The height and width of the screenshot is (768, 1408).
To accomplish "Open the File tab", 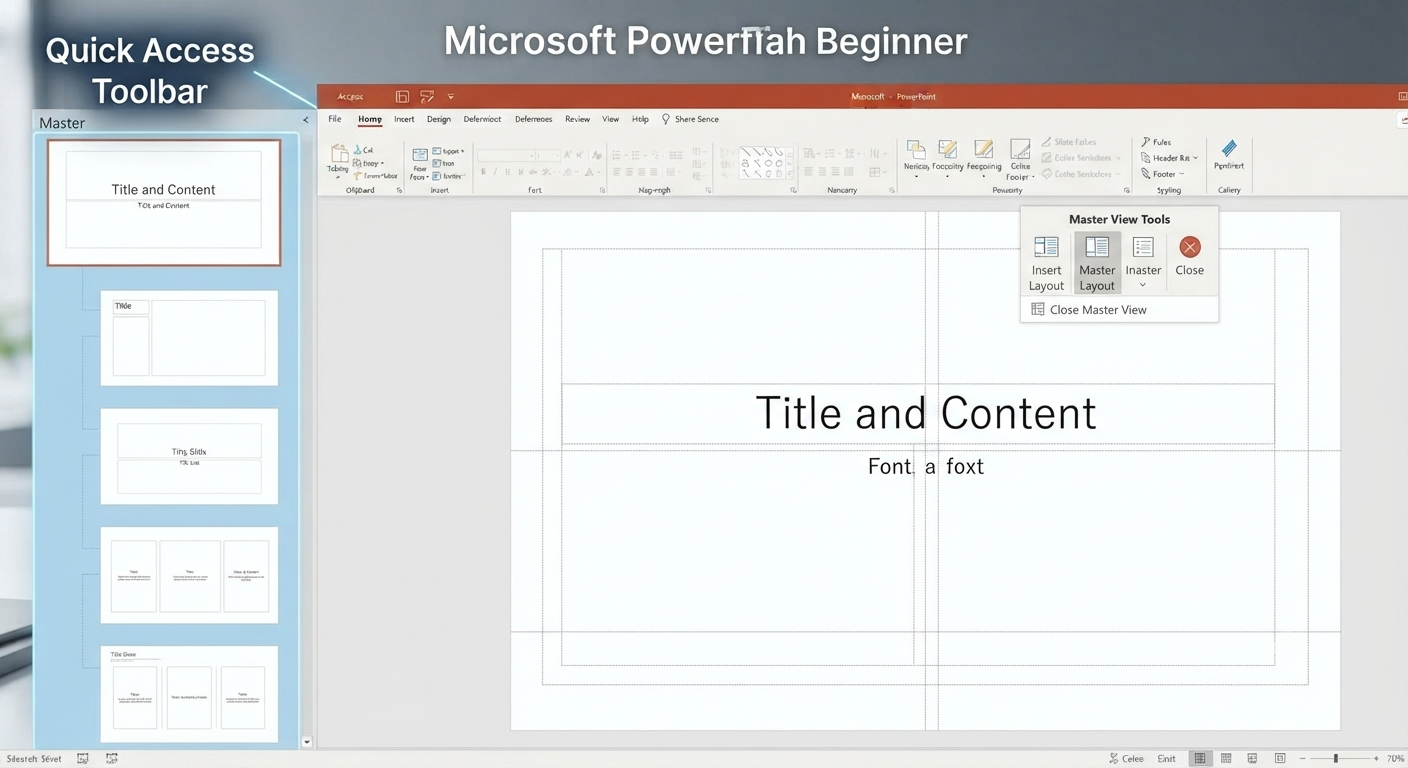I will click(335, 119).
